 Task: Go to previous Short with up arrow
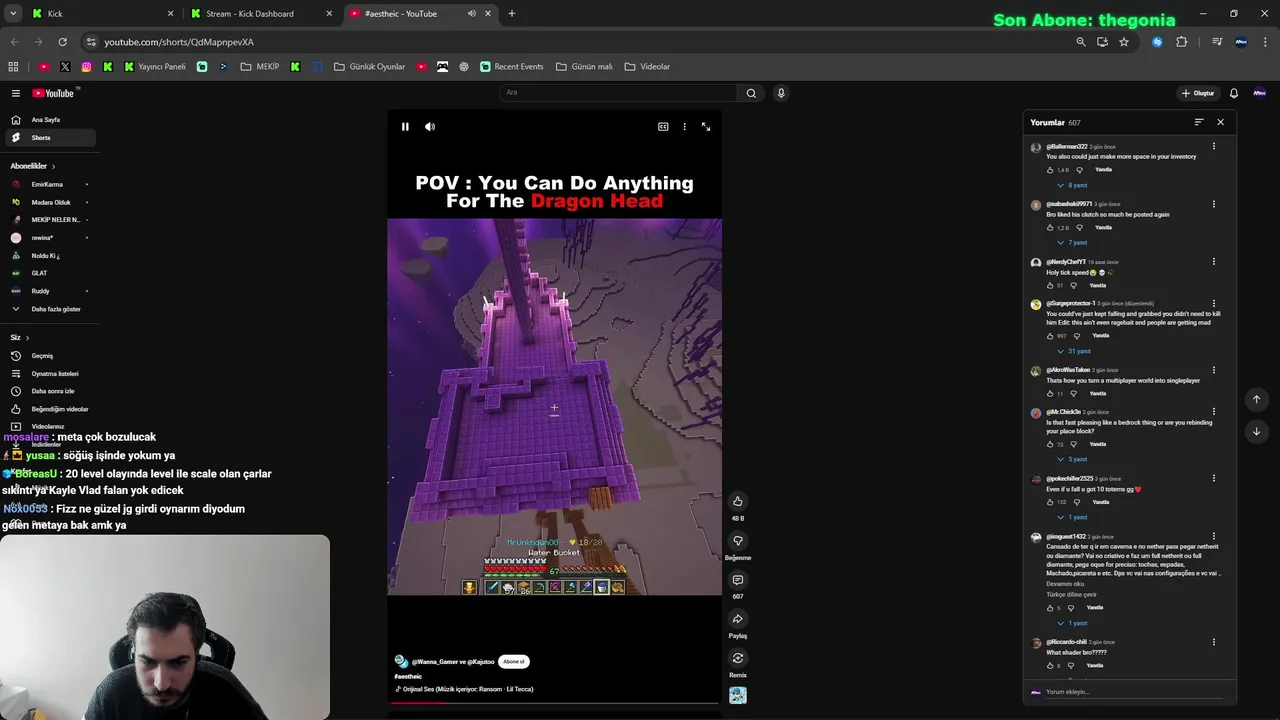pyautogui.click(x=1257, y=400)
